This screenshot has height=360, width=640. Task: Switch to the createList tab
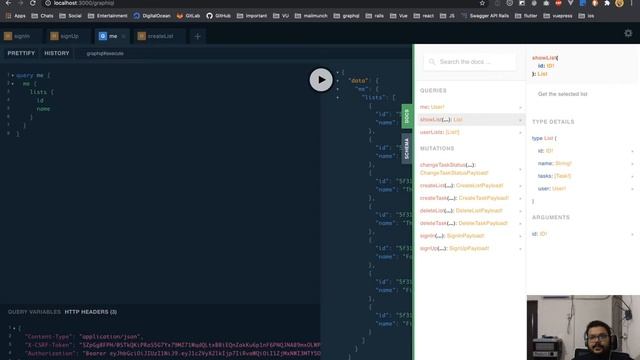pyautogui.click(x=160, y=36)
